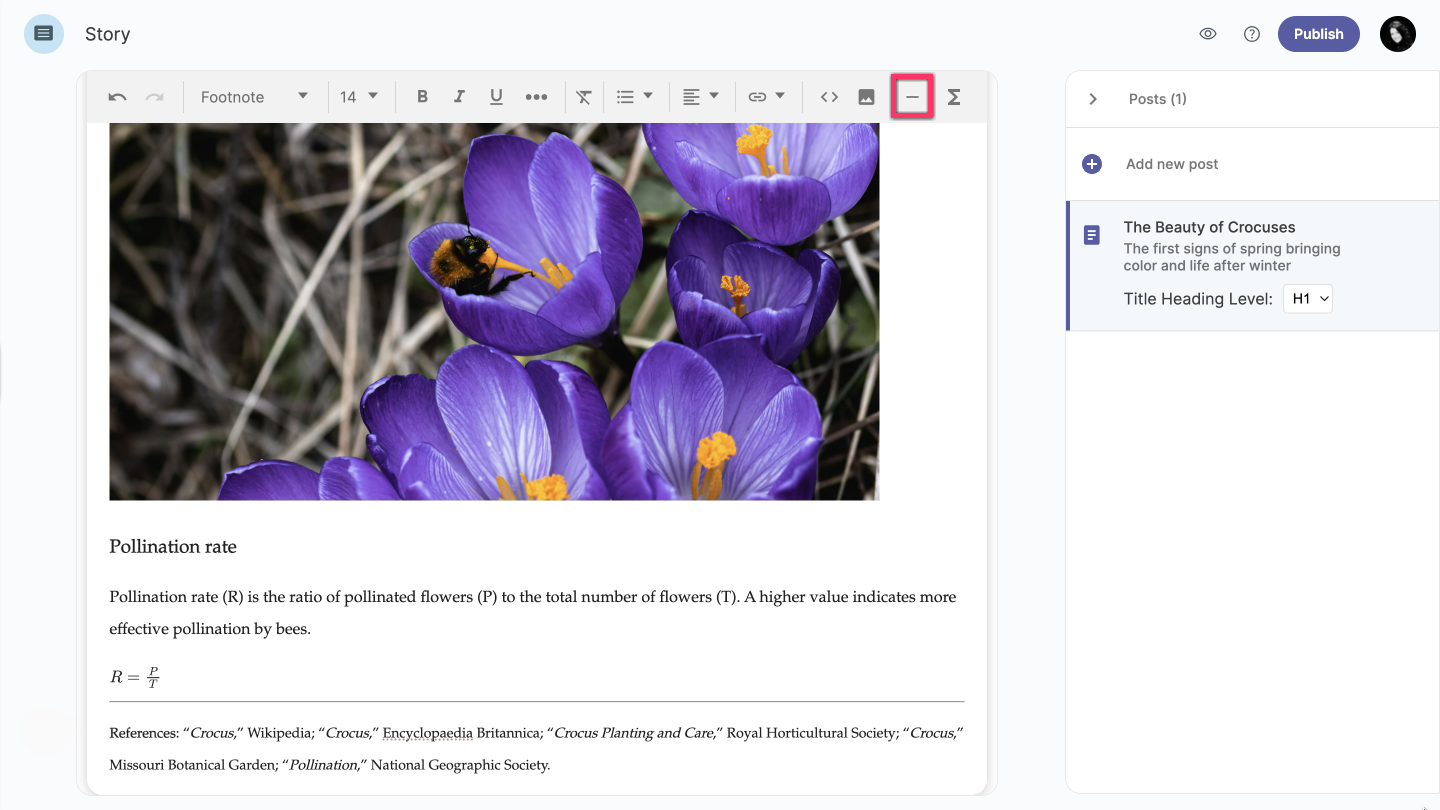Image resolution: width=1440 pixels, height=810 pixels.
Task: Click the crocus and bee image
Action: click(494, 310)
